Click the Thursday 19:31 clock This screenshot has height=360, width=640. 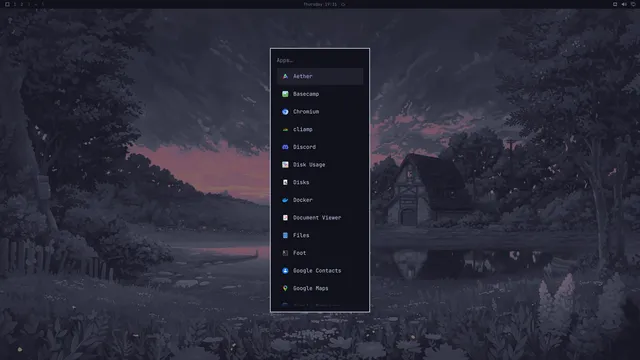pos(320,4)
